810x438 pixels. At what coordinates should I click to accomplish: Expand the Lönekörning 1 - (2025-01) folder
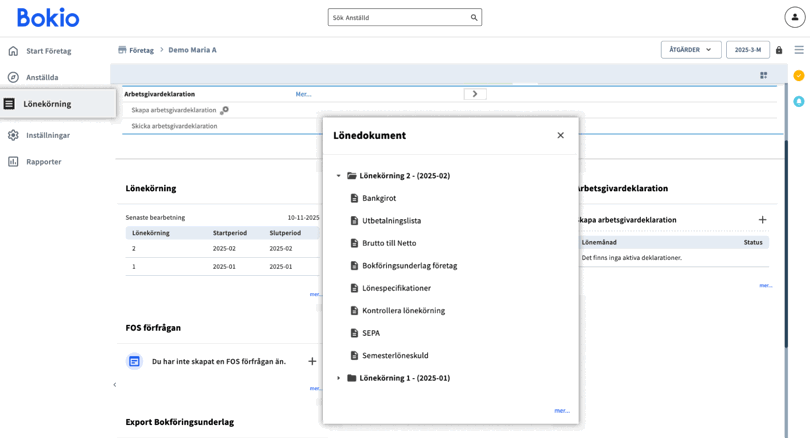[x=339, y=378]
